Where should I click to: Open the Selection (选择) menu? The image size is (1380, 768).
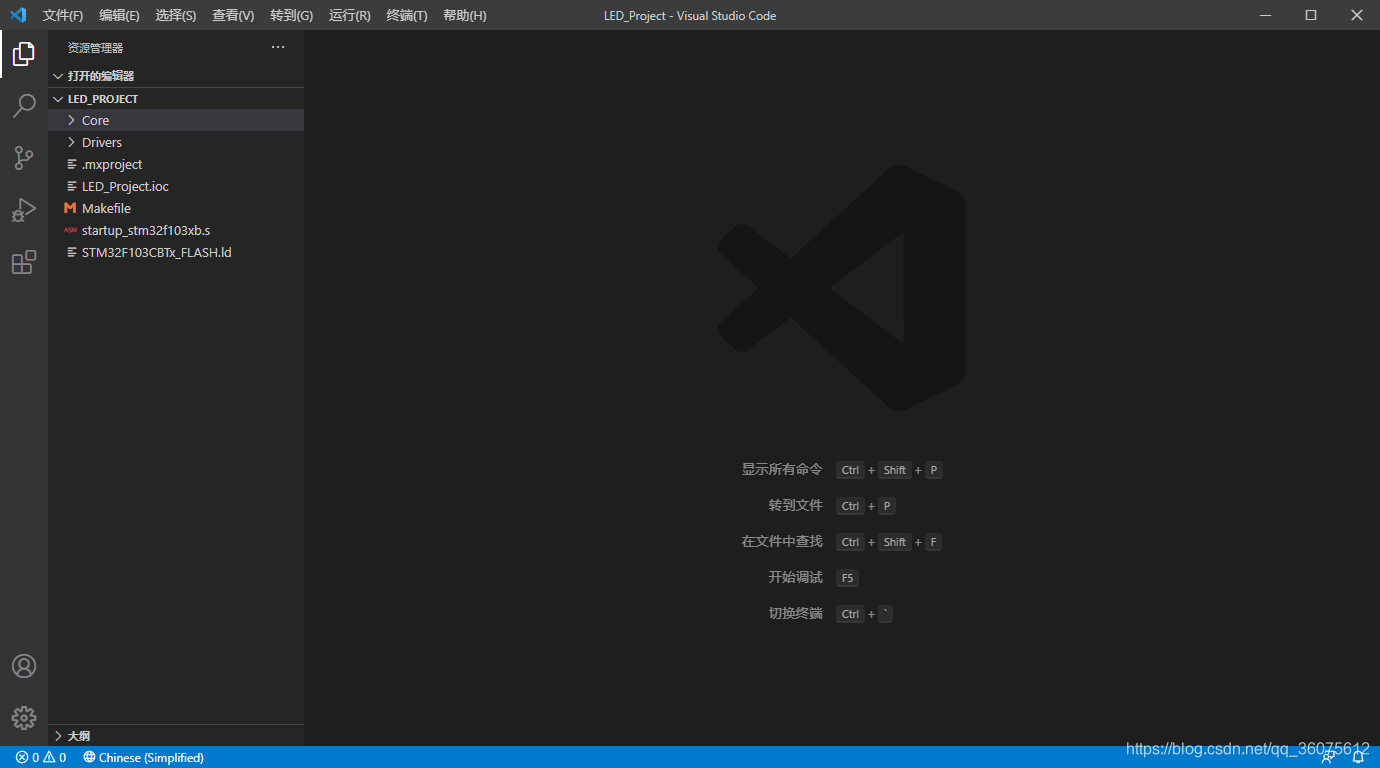[x=176, y=15]
